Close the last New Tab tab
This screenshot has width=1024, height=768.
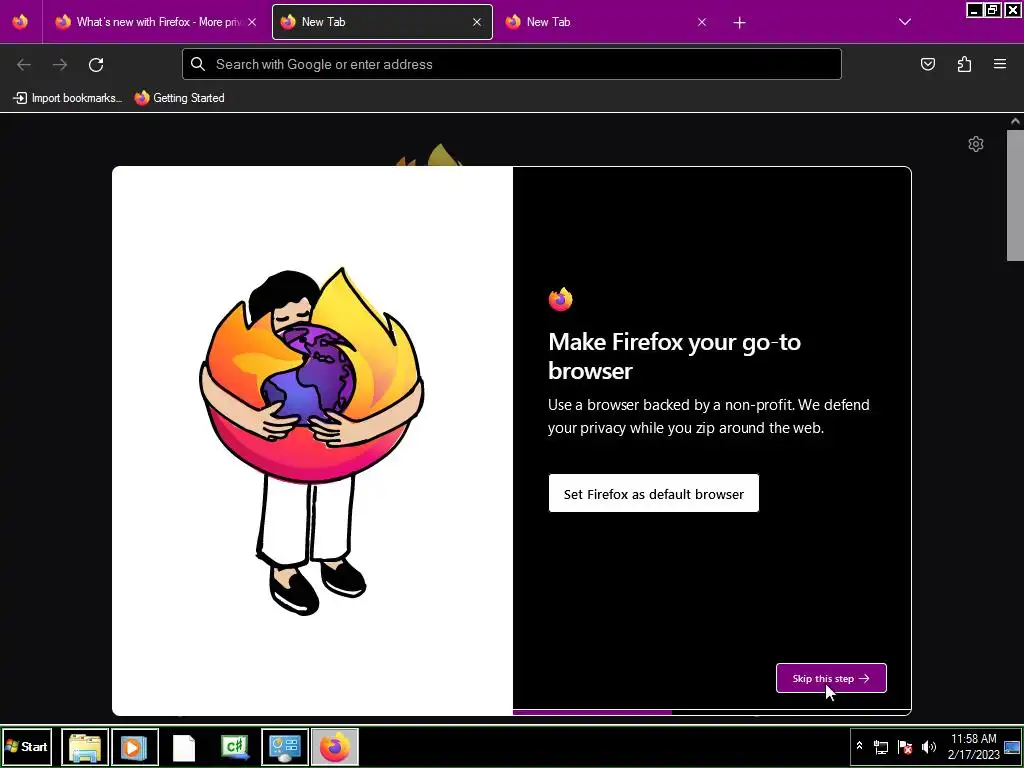702,22
